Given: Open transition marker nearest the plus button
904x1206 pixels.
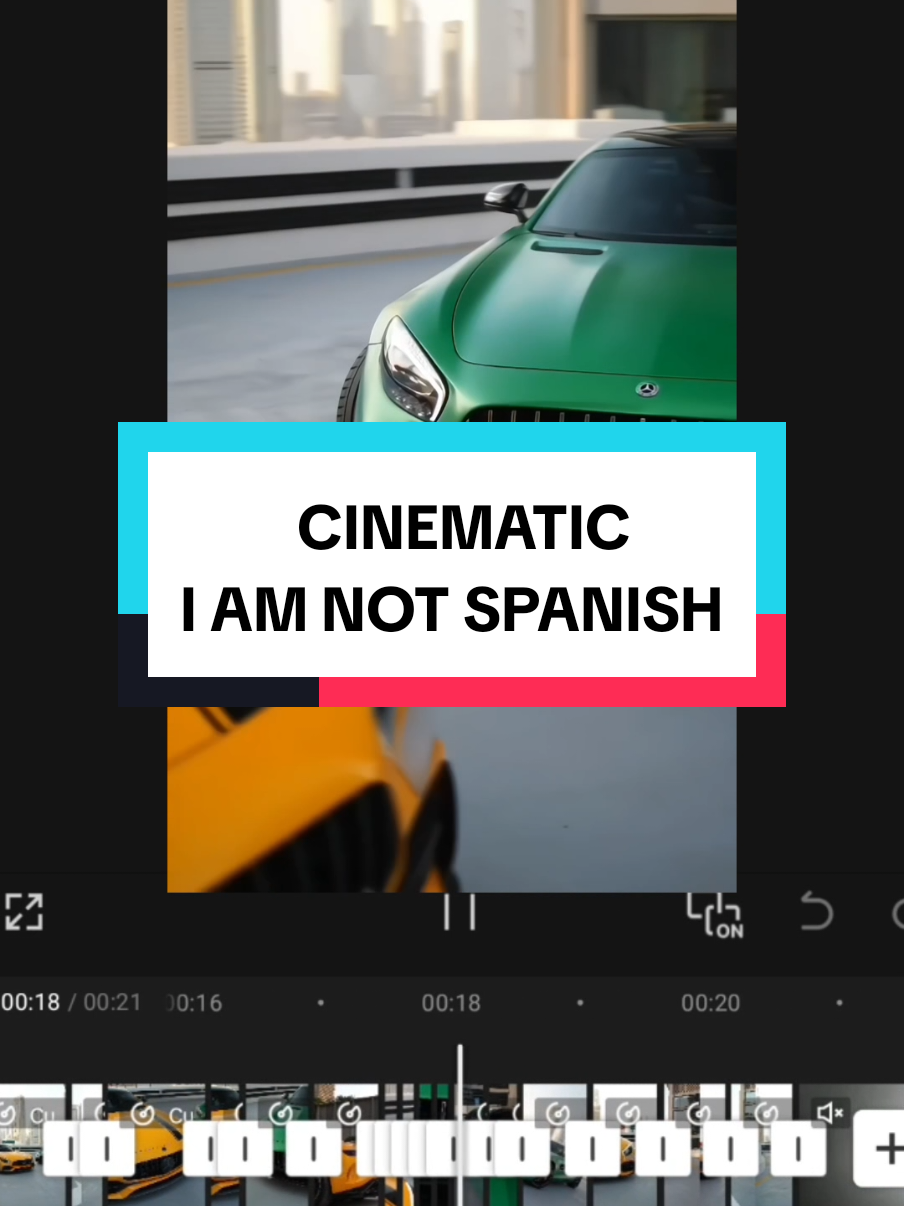Looking at the screenshot, I should (798, 1150).
